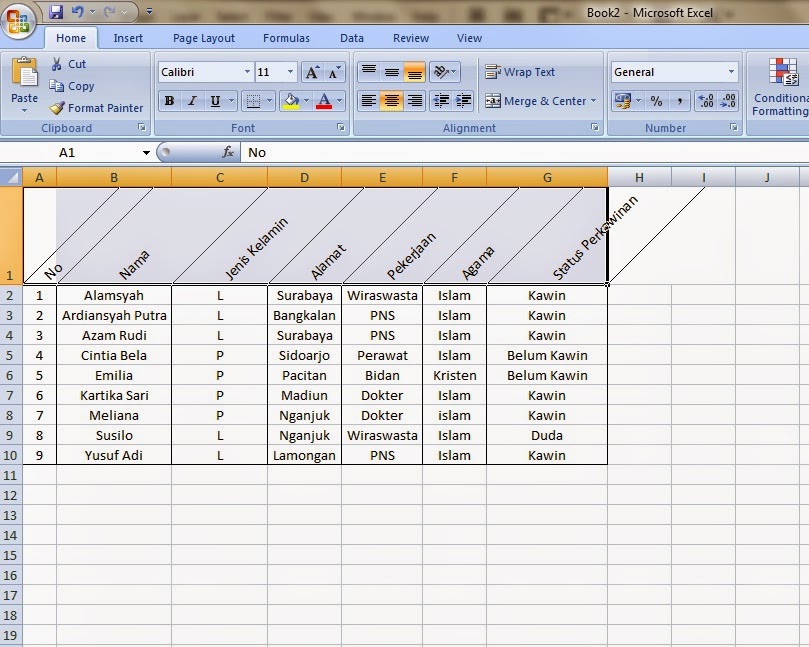
Task: Open Font Color palette dropdown
Action: 339,101
